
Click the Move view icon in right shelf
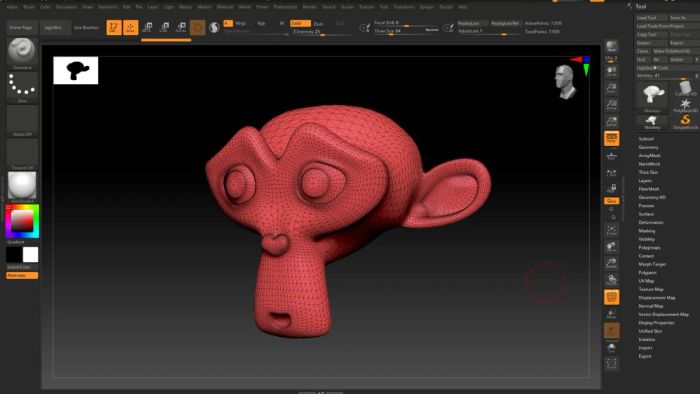coord(612,247)
